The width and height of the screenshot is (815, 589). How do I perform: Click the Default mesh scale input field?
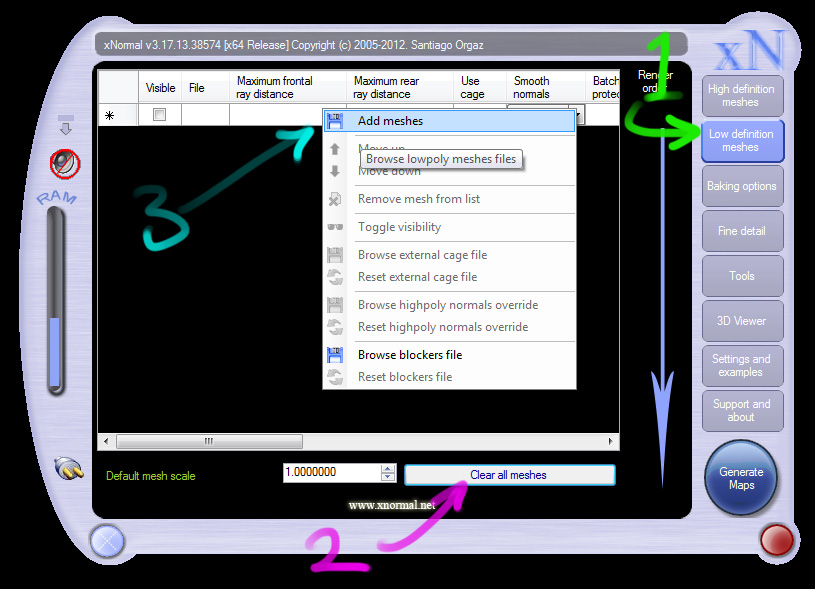point(332,473)
